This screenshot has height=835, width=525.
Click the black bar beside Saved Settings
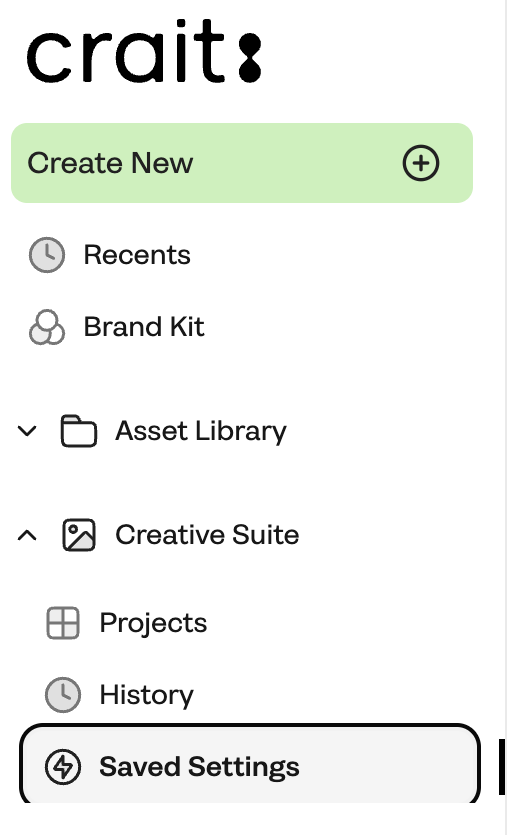(x=502, y=767)
